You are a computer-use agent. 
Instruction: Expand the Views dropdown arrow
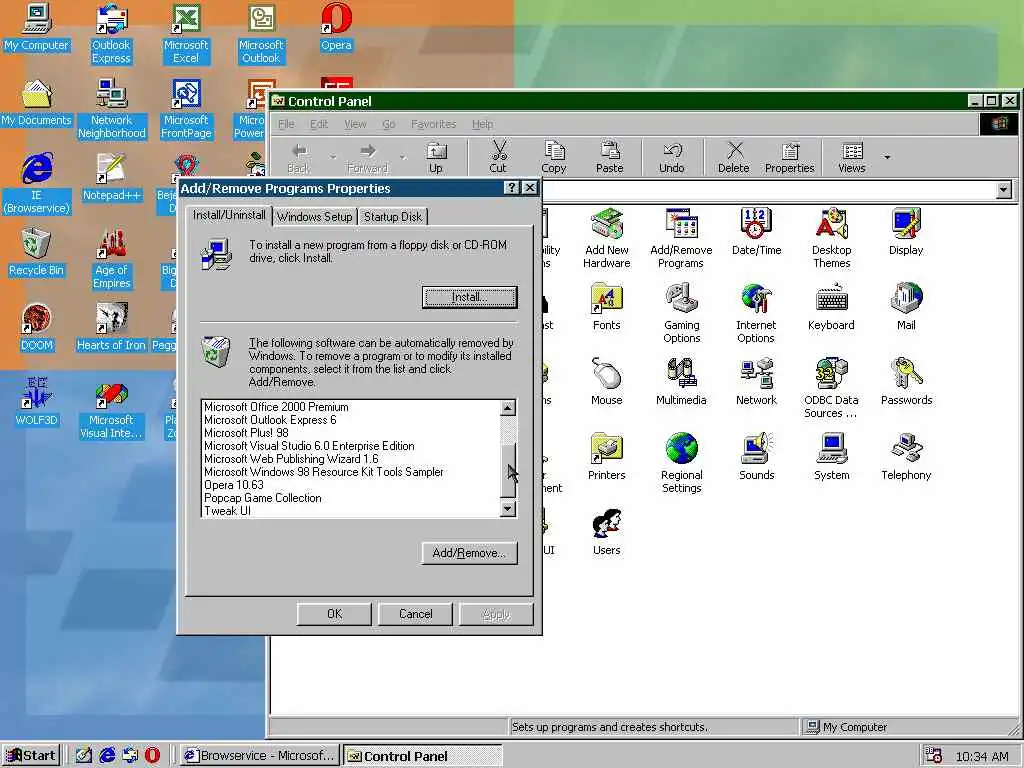click(887, 157)
